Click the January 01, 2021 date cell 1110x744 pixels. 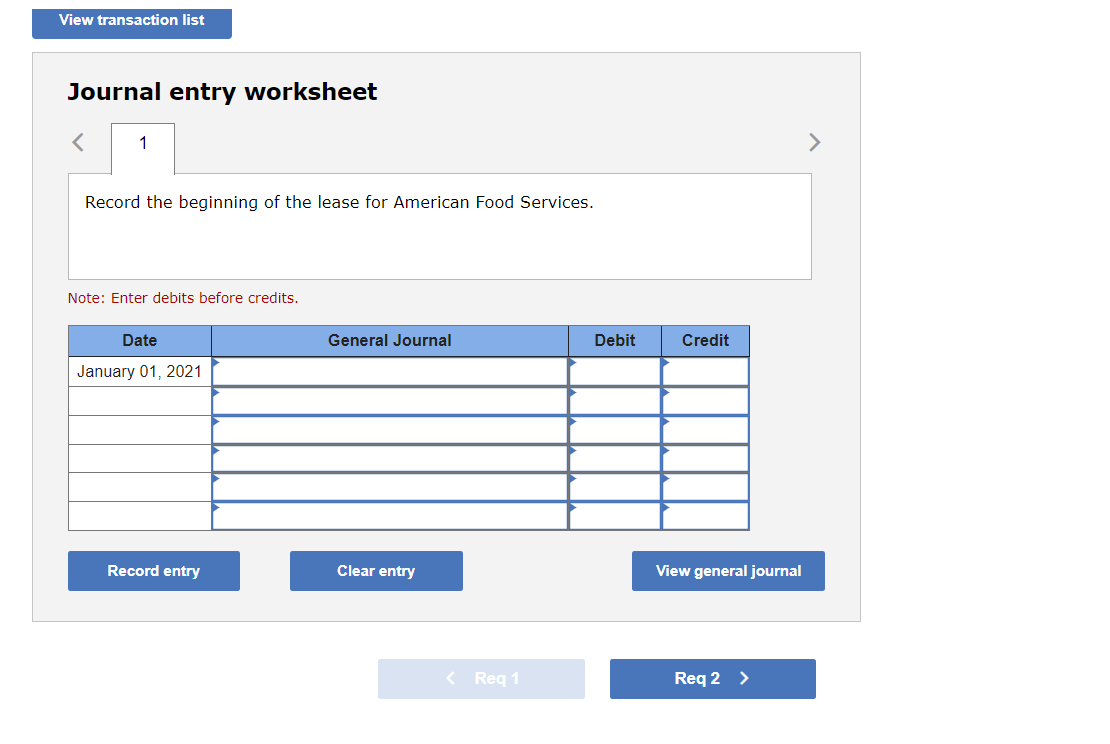[139, 371]
